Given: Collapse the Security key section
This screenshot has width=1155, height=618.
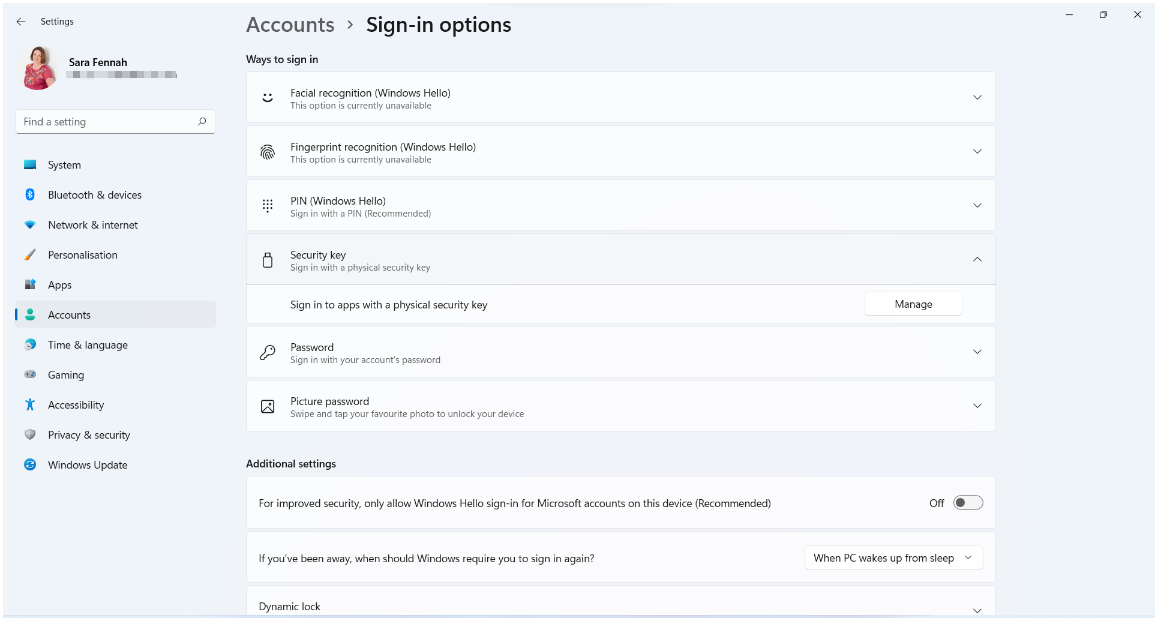Looking at the screenshot, I should [x=977, y=259].
